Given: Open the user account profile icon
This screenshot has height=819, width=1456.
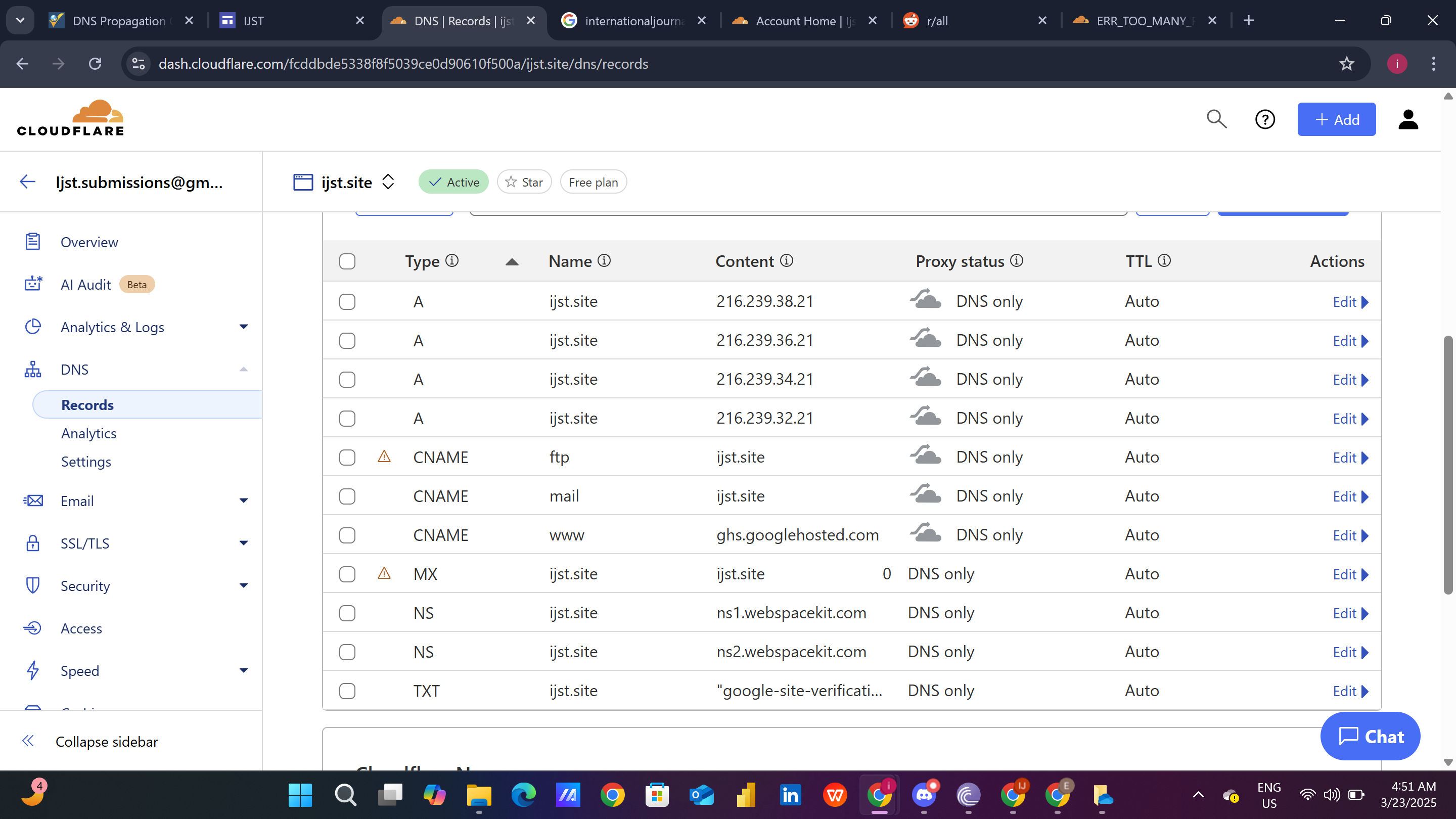Looking at the screenshot, I should (x=1408, y=119).
